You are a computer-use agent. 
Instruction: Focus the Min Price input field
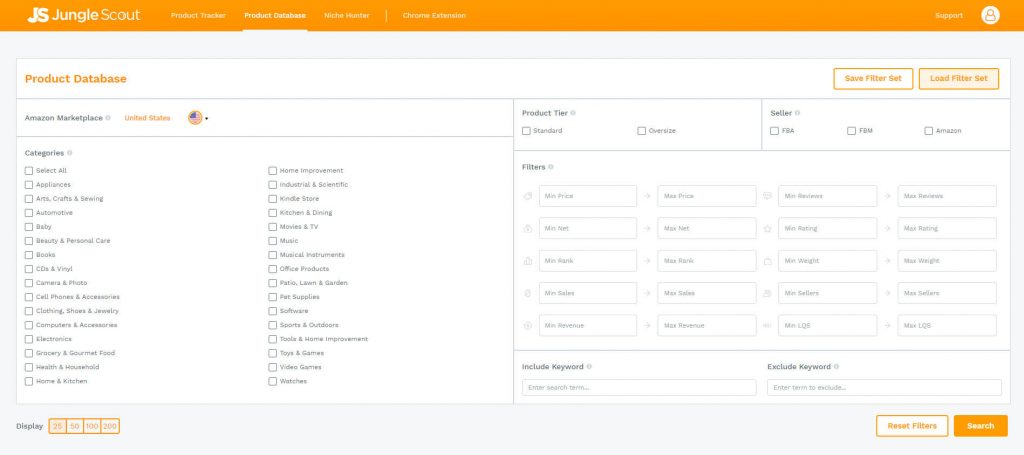pyautogui.click(x=588, y=196)
